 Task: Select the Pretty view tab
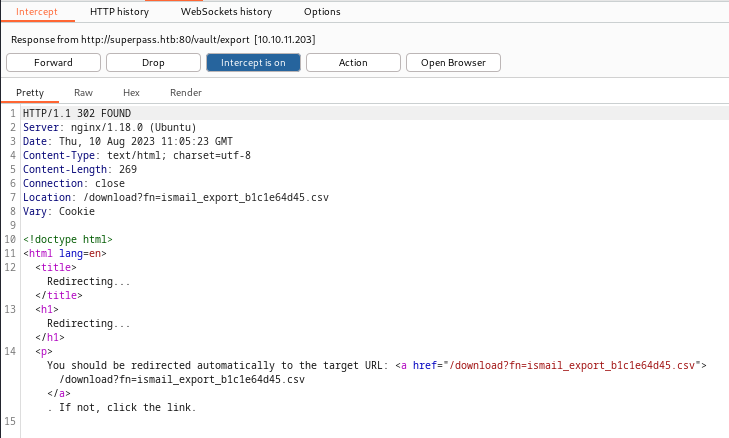pos(30,93)
